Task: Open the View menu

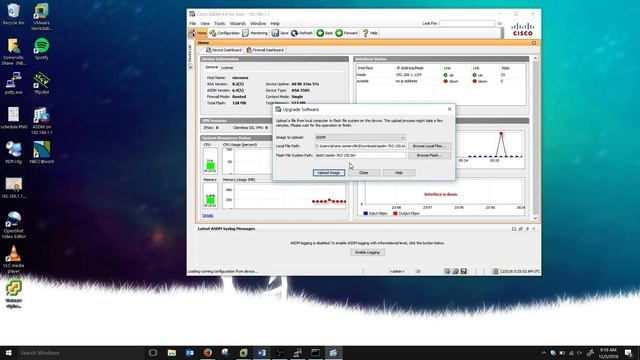Action: click(205, 24)
